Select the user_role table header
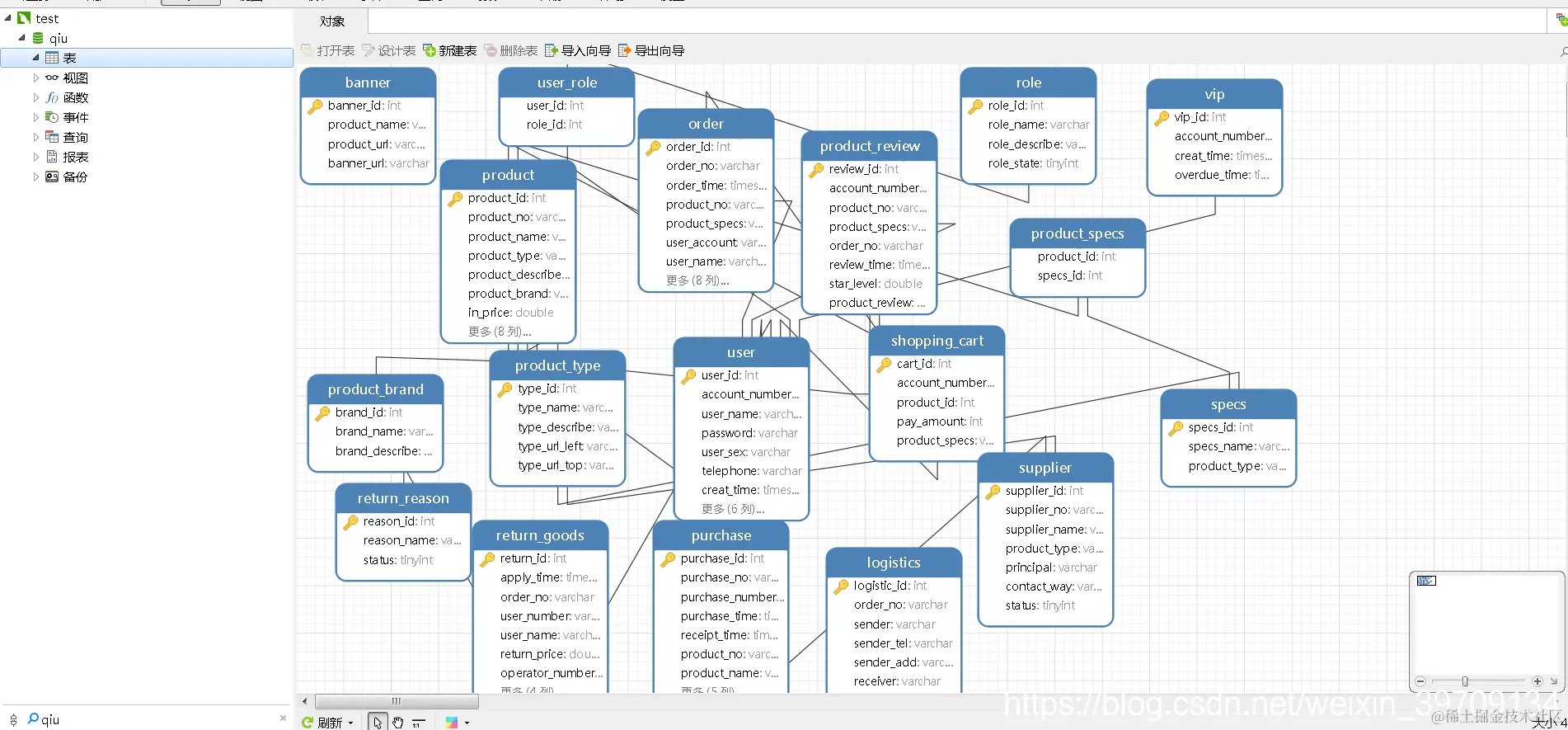Image resolution: width=1568 pixels, height=730 pixels. pos(566,82)
